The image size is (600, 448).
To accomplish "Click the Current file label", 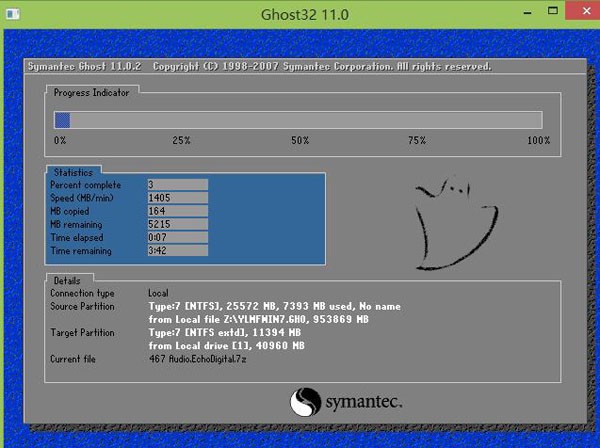I will coord(73,359).
